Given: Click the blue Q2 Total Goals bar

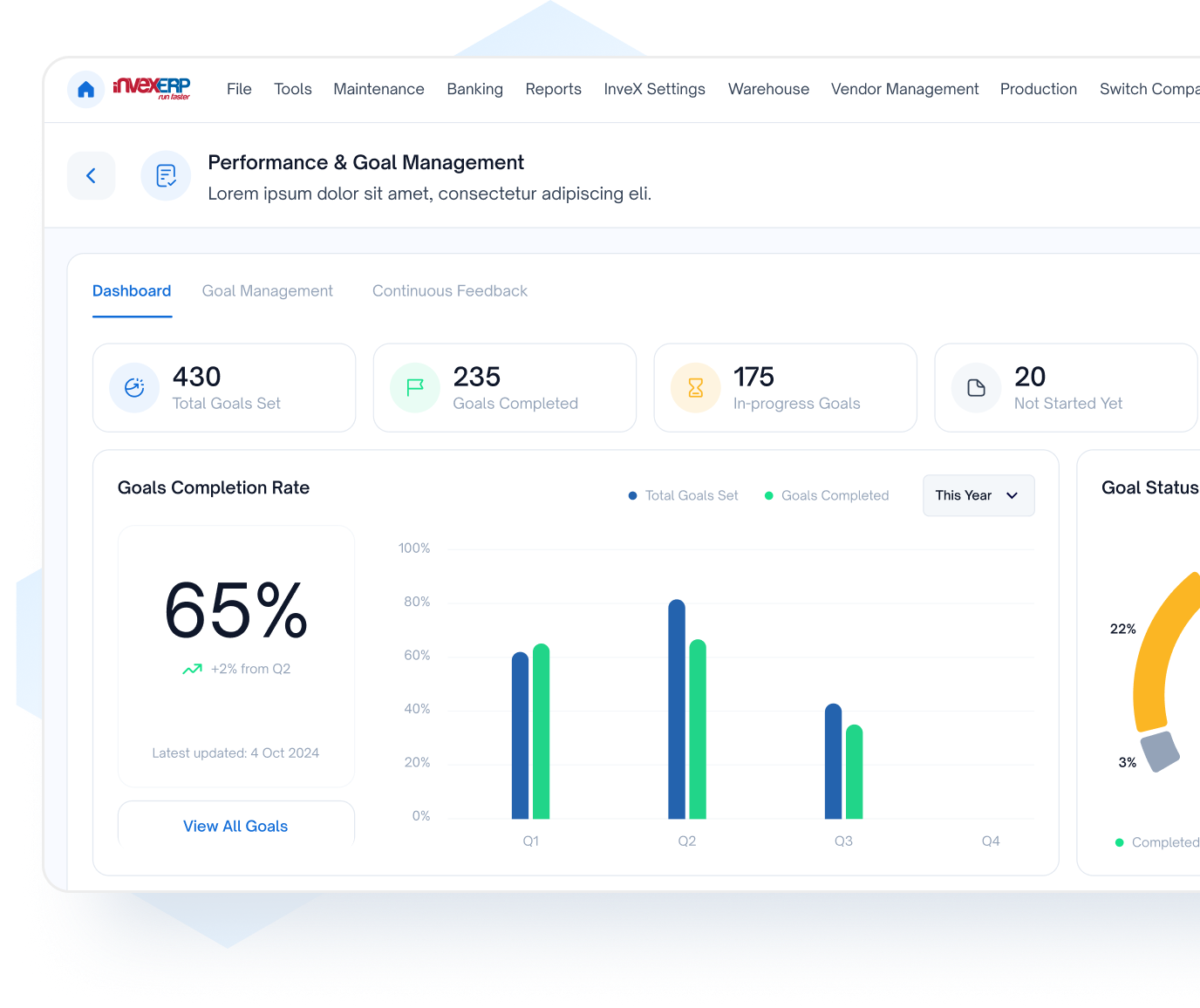Looking at the screenshot, I should pyautogui.click(x=677, y=711).
